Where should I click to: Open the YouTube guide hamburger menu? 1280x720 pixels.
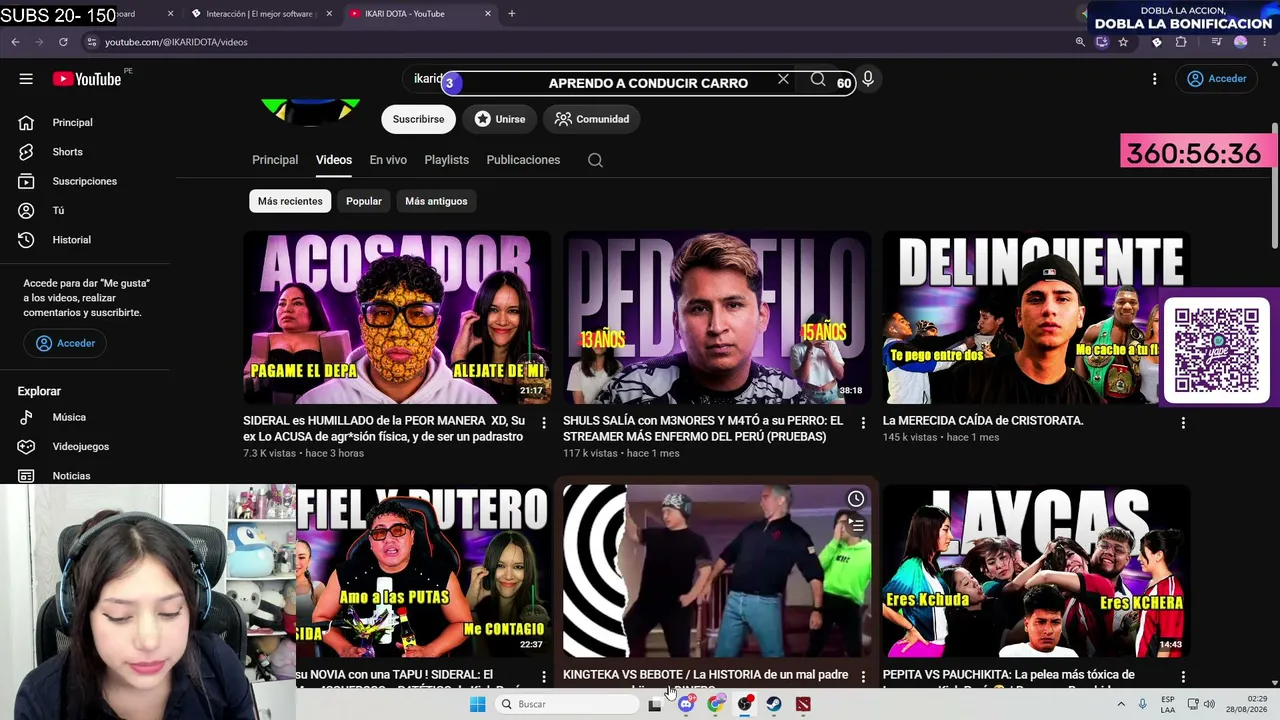tap(26, 79)
